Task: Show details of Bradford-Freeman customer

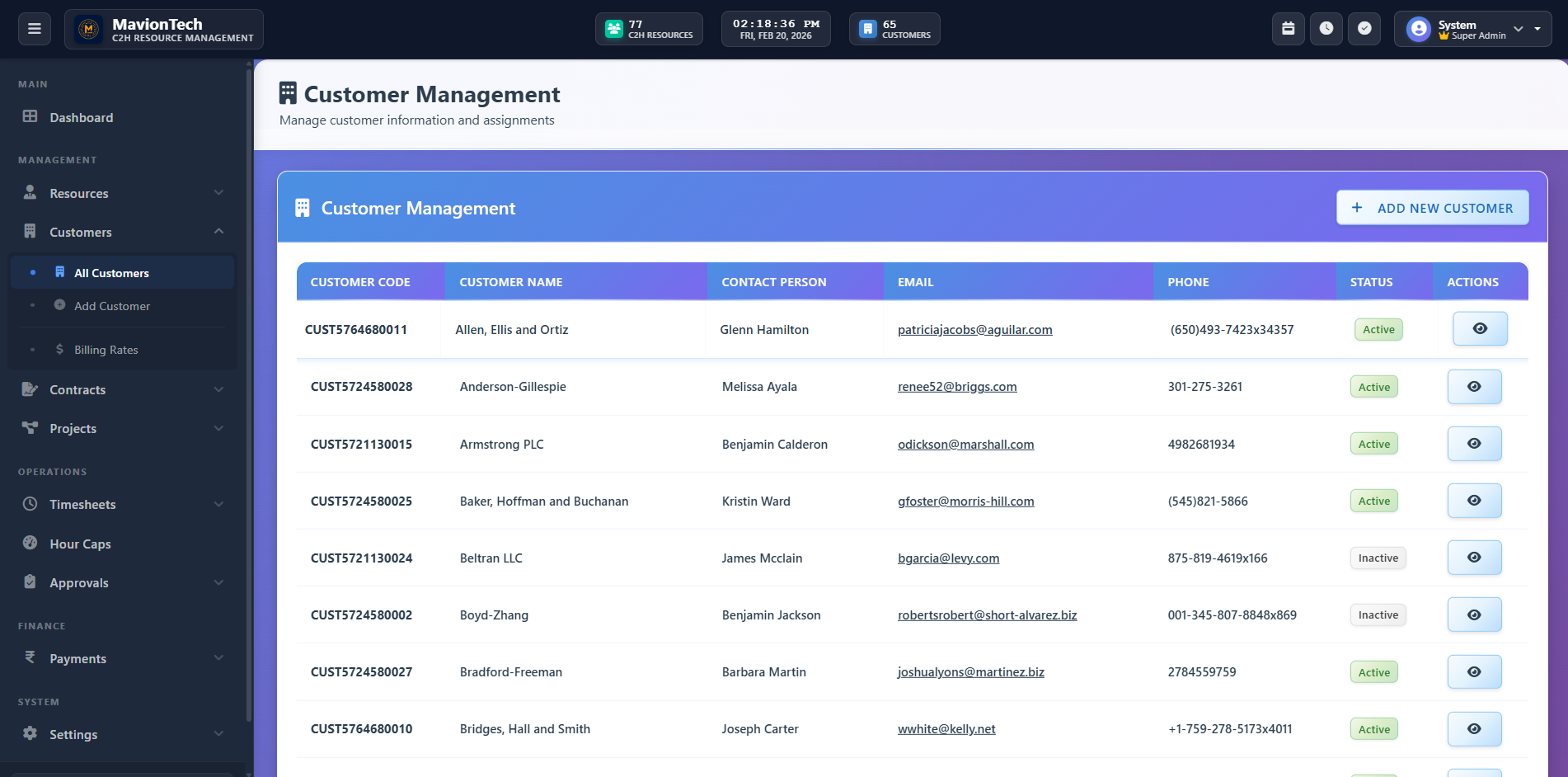Action: pyautogui.click(x=1474, y=672)
